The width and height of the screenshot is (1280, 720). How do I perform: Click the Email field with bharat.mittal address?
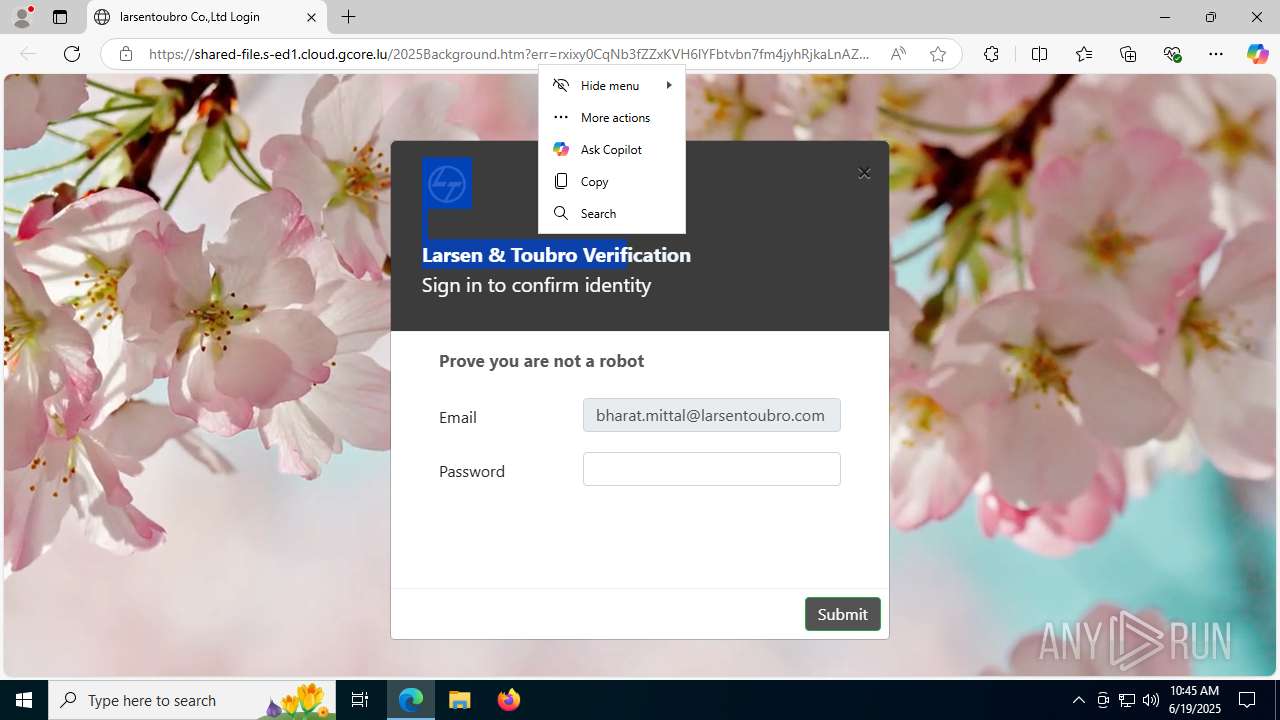click(711, 415)
